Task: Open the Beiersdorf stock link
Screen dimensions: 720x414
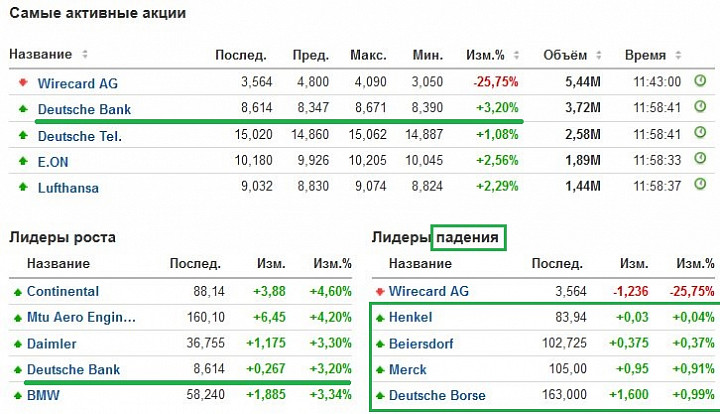Action: point(421,344)
